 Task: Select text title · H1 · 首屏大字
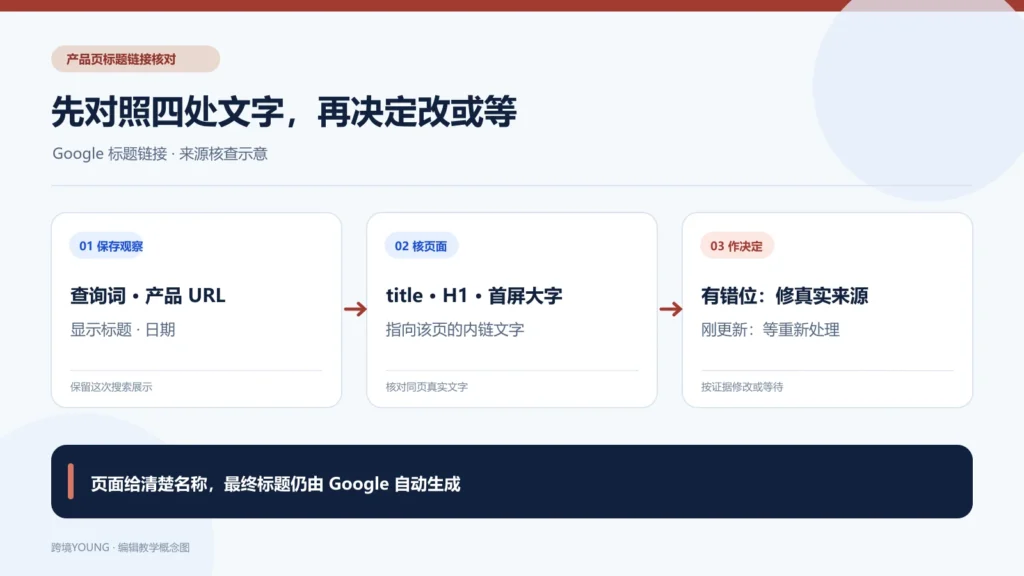click(x=474, y=296)
